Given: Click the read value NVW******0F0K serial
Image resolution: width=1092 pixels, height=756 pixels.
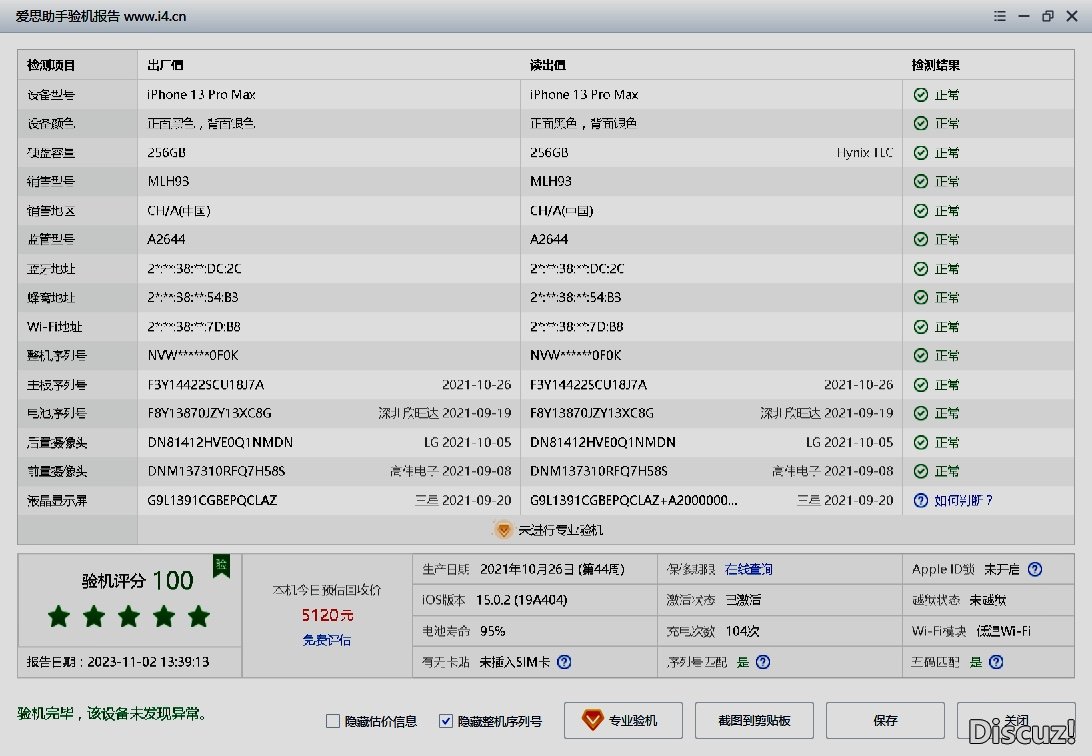Looking at the screenshot, I should pyautogui.click(x=575, y=355).
